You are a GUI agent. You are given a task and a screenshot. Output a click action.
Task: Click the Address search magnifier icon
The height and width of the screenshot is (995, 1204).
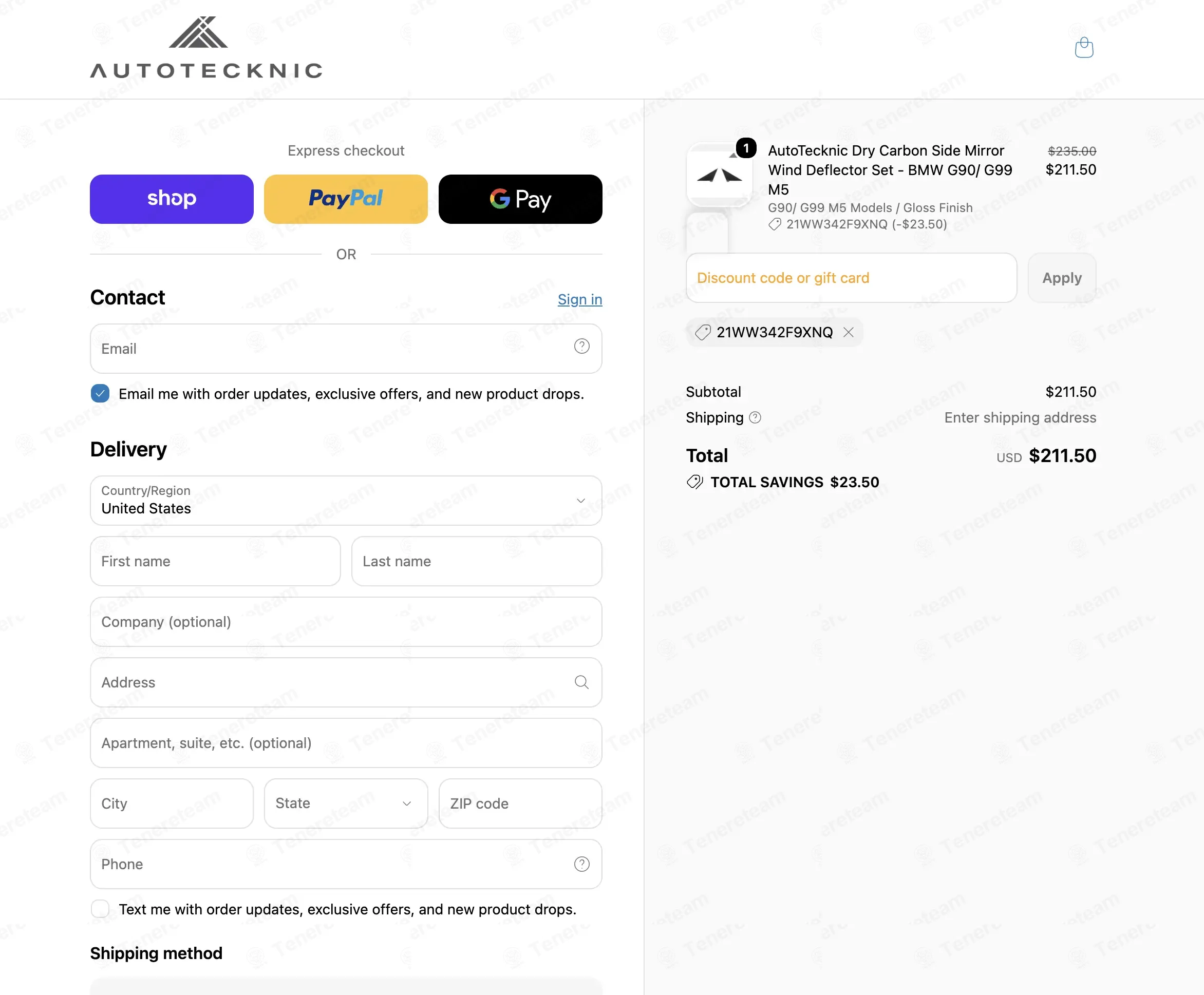pyautogui.click(x=581, y=682)
